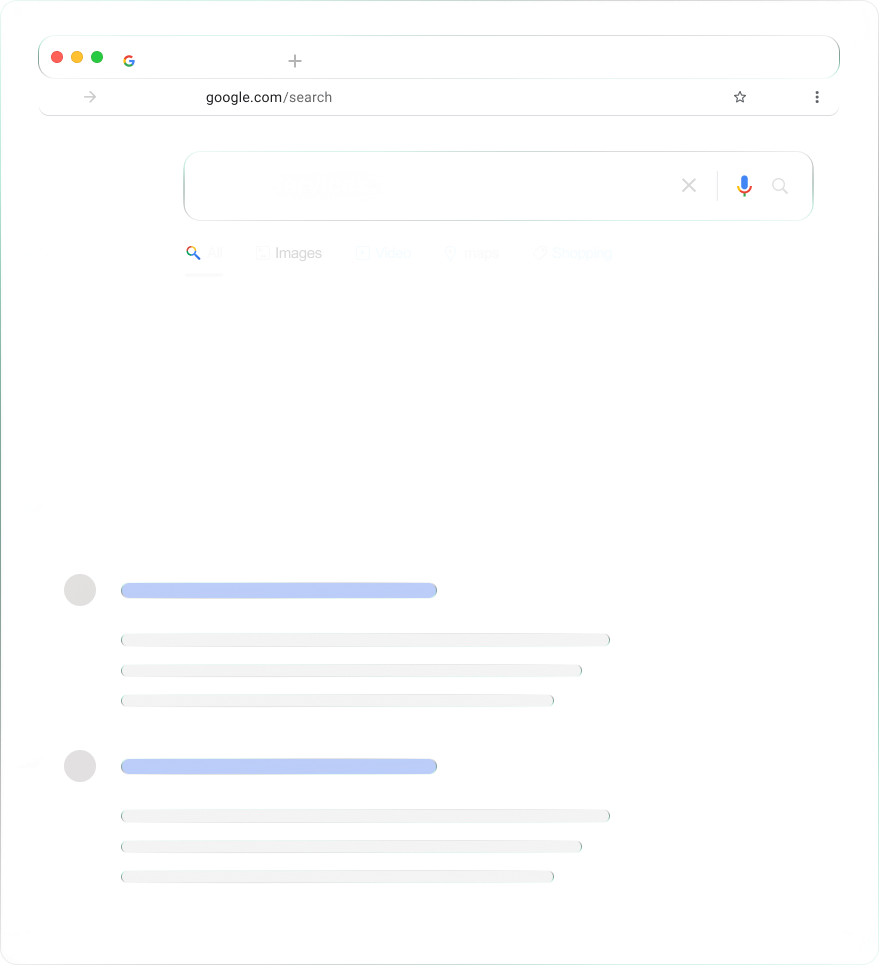The height and width of the screenshot is (965, 879).
Task: Click inside the Google search box
Action: 430,186
